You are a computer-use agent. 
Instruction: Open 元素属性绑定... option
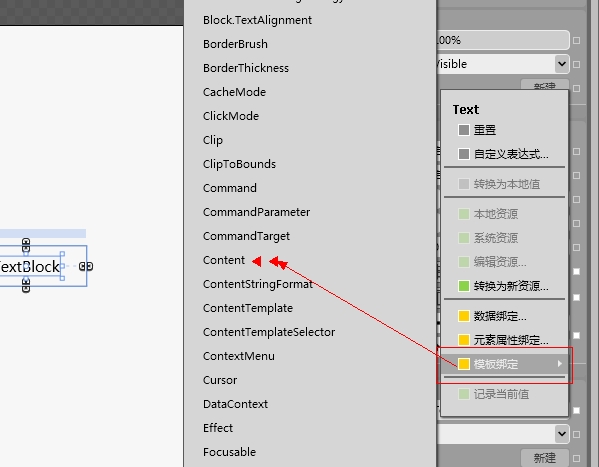(x=511, y=340)
